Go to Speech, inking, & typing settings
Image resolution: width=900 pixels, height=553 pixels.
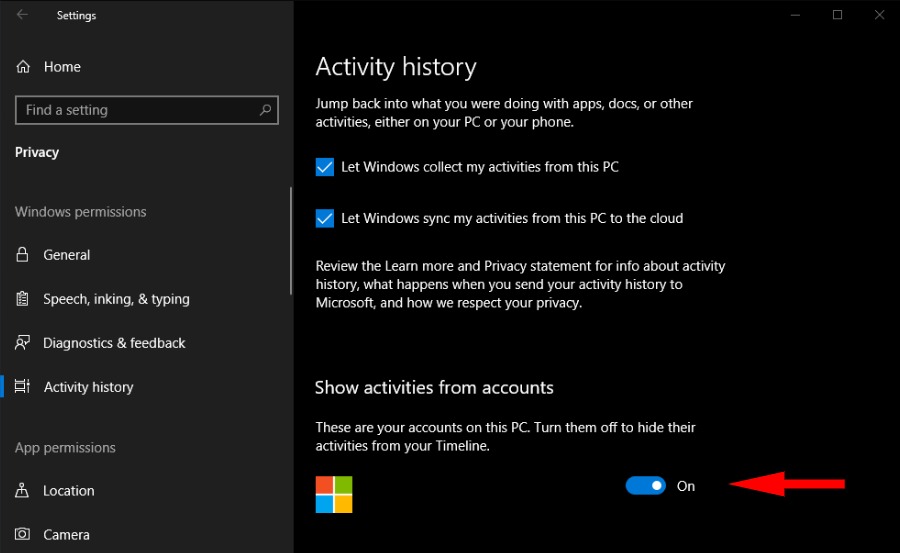116,299
